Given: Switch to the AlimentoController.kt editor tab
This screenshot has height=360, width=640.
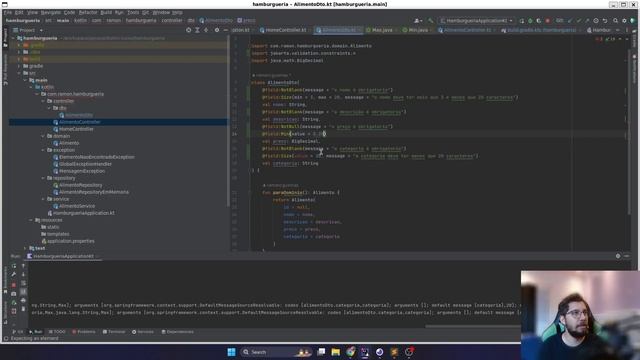Looking at the screenshot, I should coord(467,30).
